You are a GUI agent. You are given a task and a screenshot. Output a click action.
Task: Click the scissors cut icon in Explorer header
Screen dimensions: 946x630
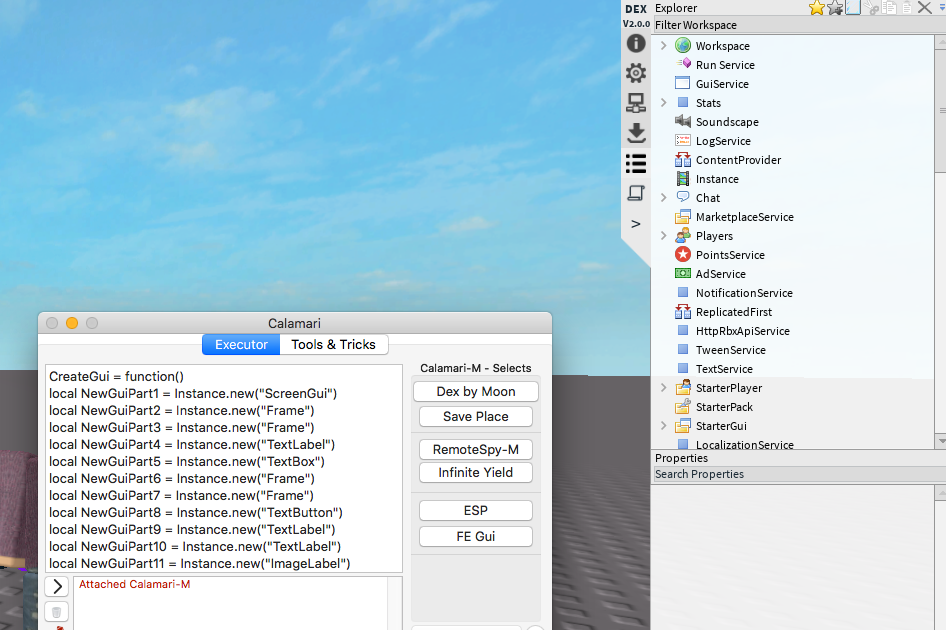click(x=871, y=8)
